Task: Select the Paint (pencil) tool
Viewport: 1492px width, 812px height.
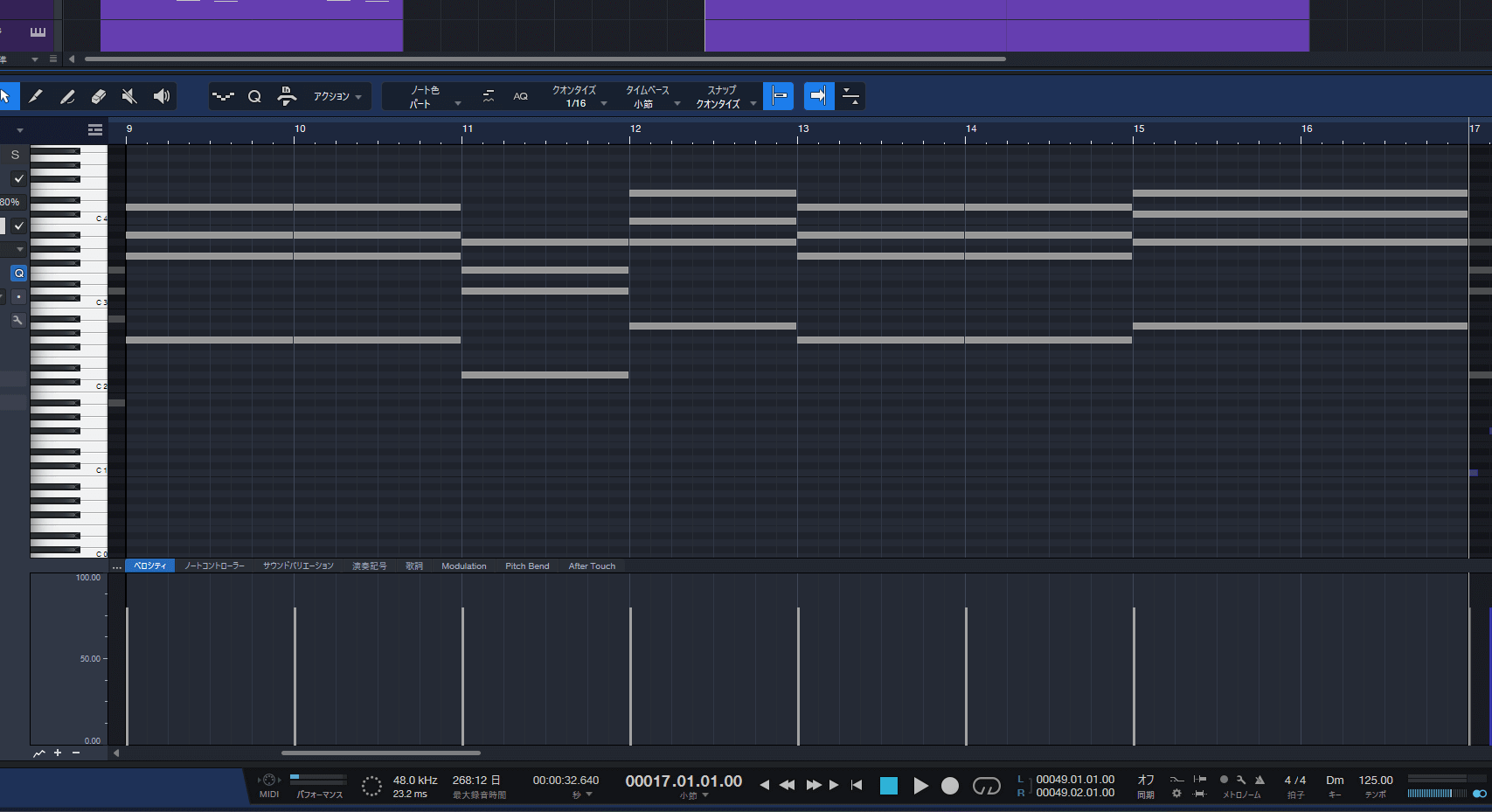Action: 36,96
